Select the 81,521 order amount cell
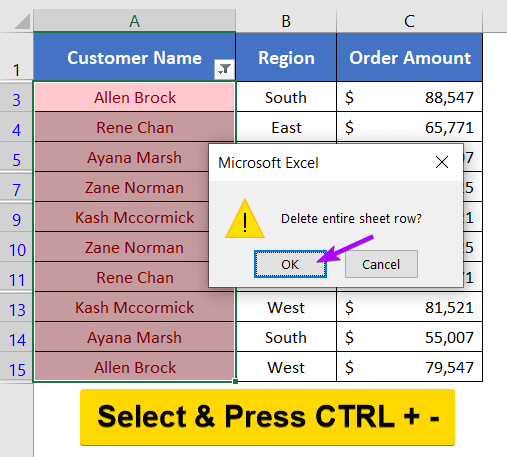The width and height of the screenshot is (507, 457). [x=409, y=307]
